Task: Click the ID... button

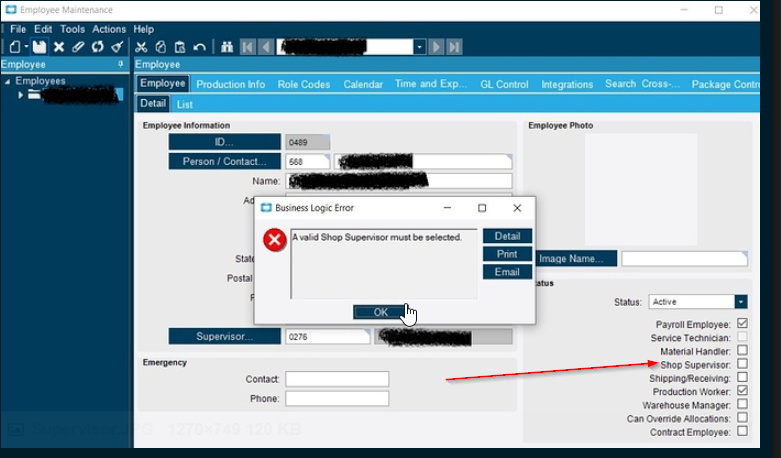Action: point(224,142)
